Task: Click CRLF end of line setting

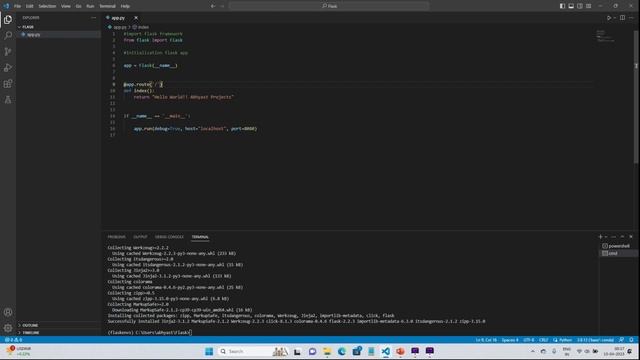Action: coord(544,340)
